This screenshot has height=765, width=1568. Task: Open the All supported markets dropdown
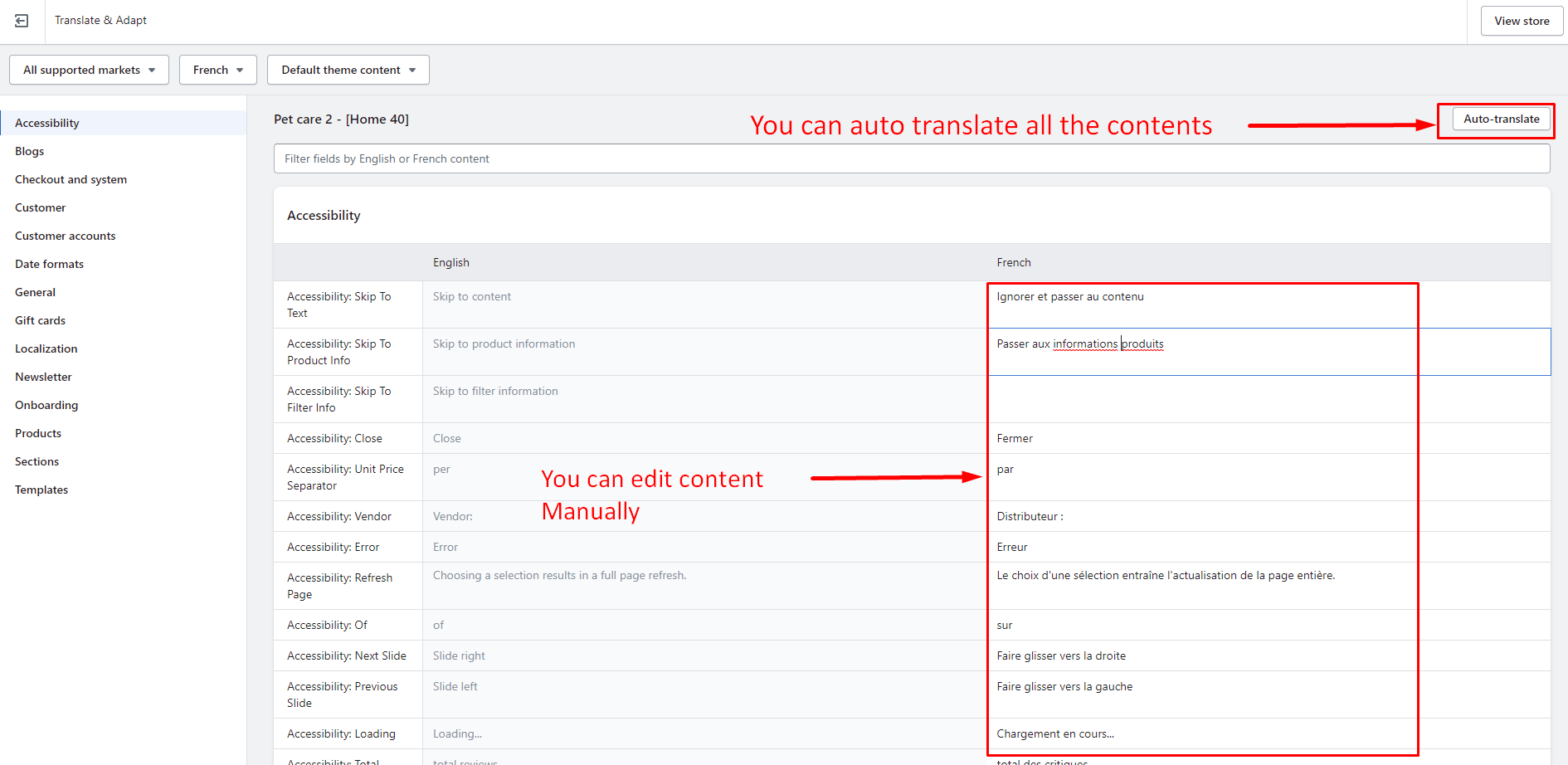pyautogui.click(x=89, y=70)
